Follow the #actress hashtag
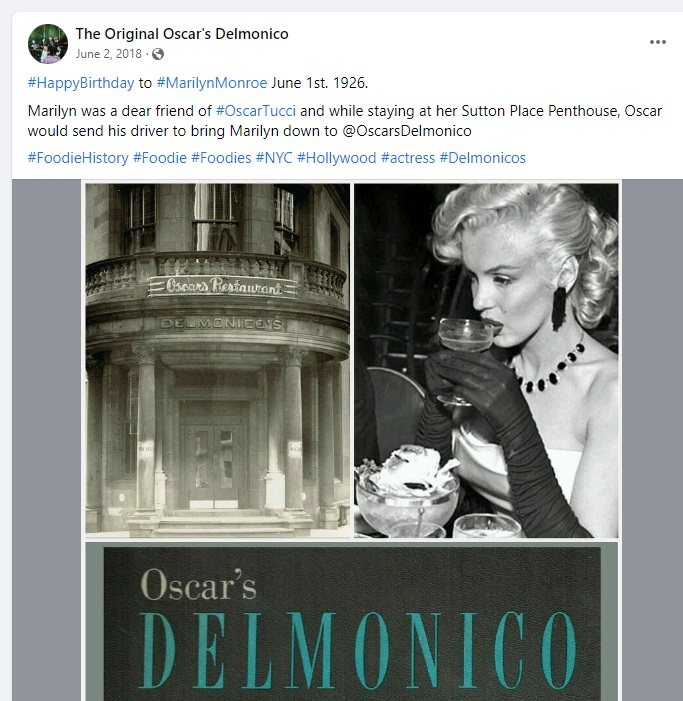This screenshot has width=683, height=701. (x=408, y=158)
